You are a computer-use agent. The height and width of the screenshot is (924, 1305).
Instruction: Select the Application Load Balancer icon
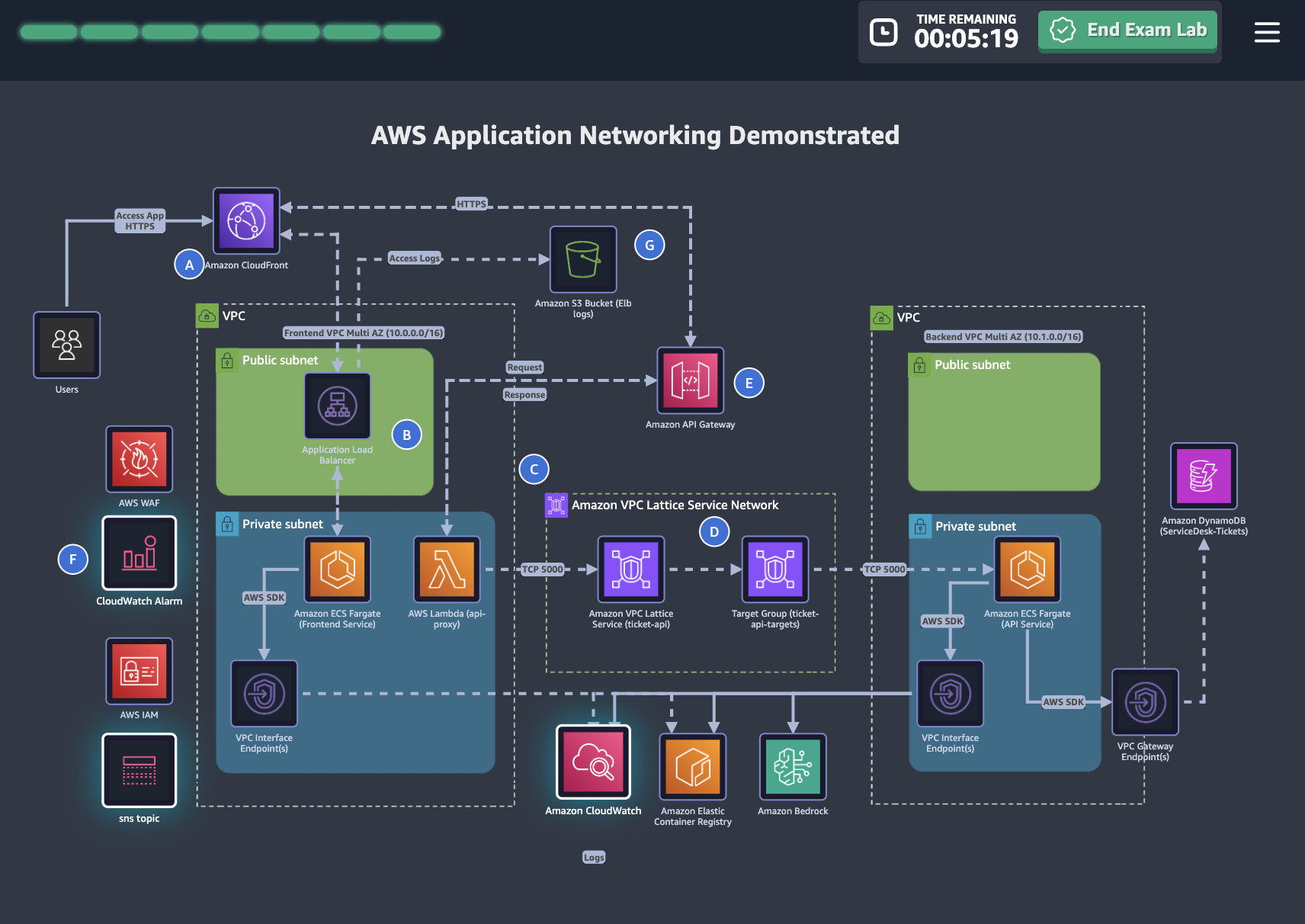click(x=338, y=406)
